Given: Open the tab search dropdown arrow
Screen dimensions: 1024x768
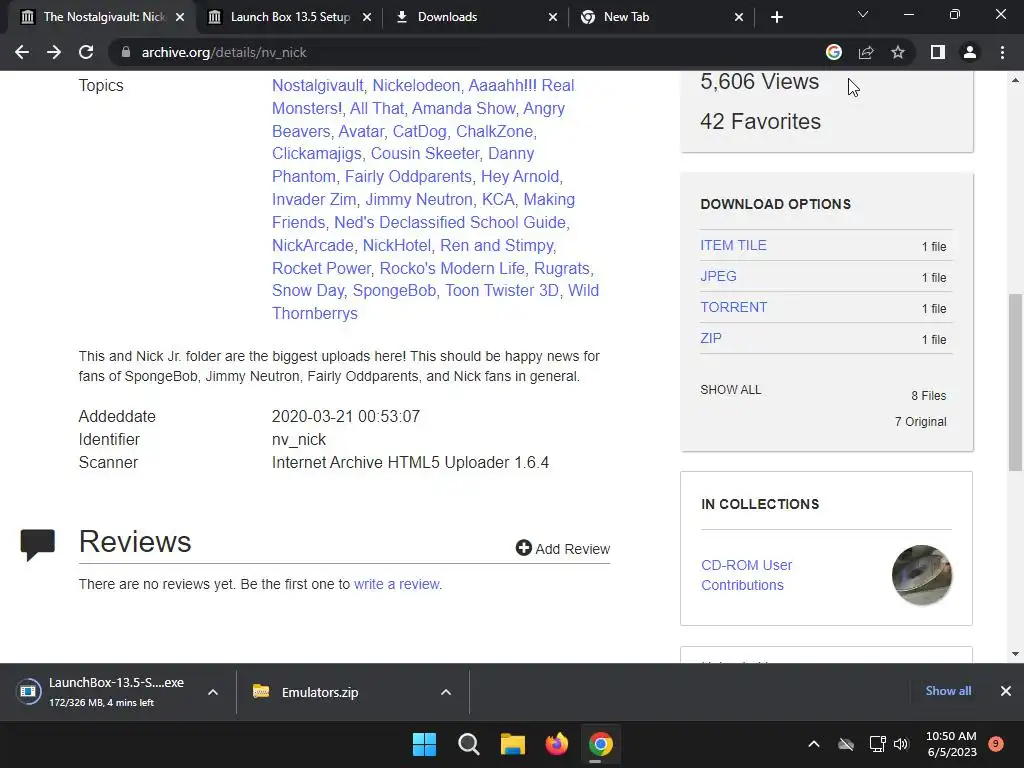Looking at the screenshot, I should point(863,14).
